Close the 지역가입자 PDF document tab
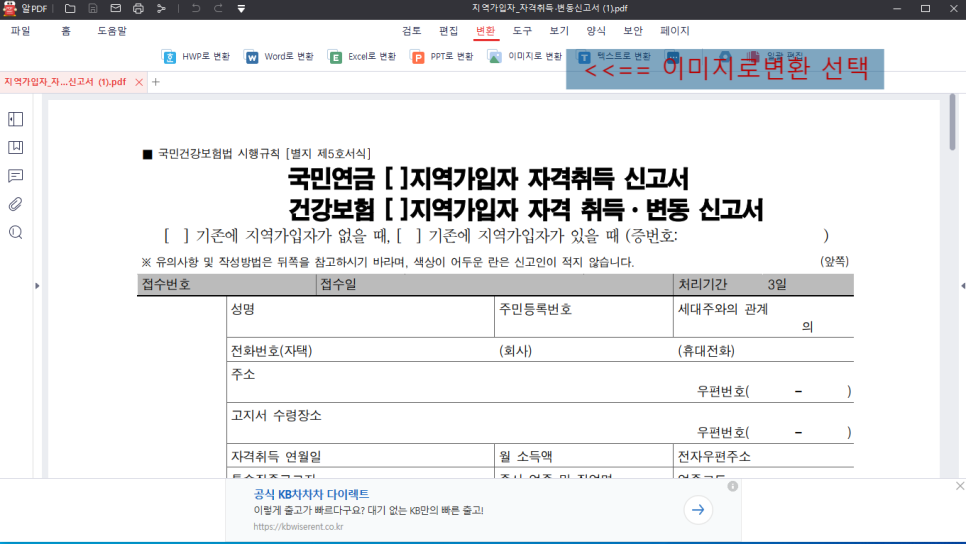 139,82
